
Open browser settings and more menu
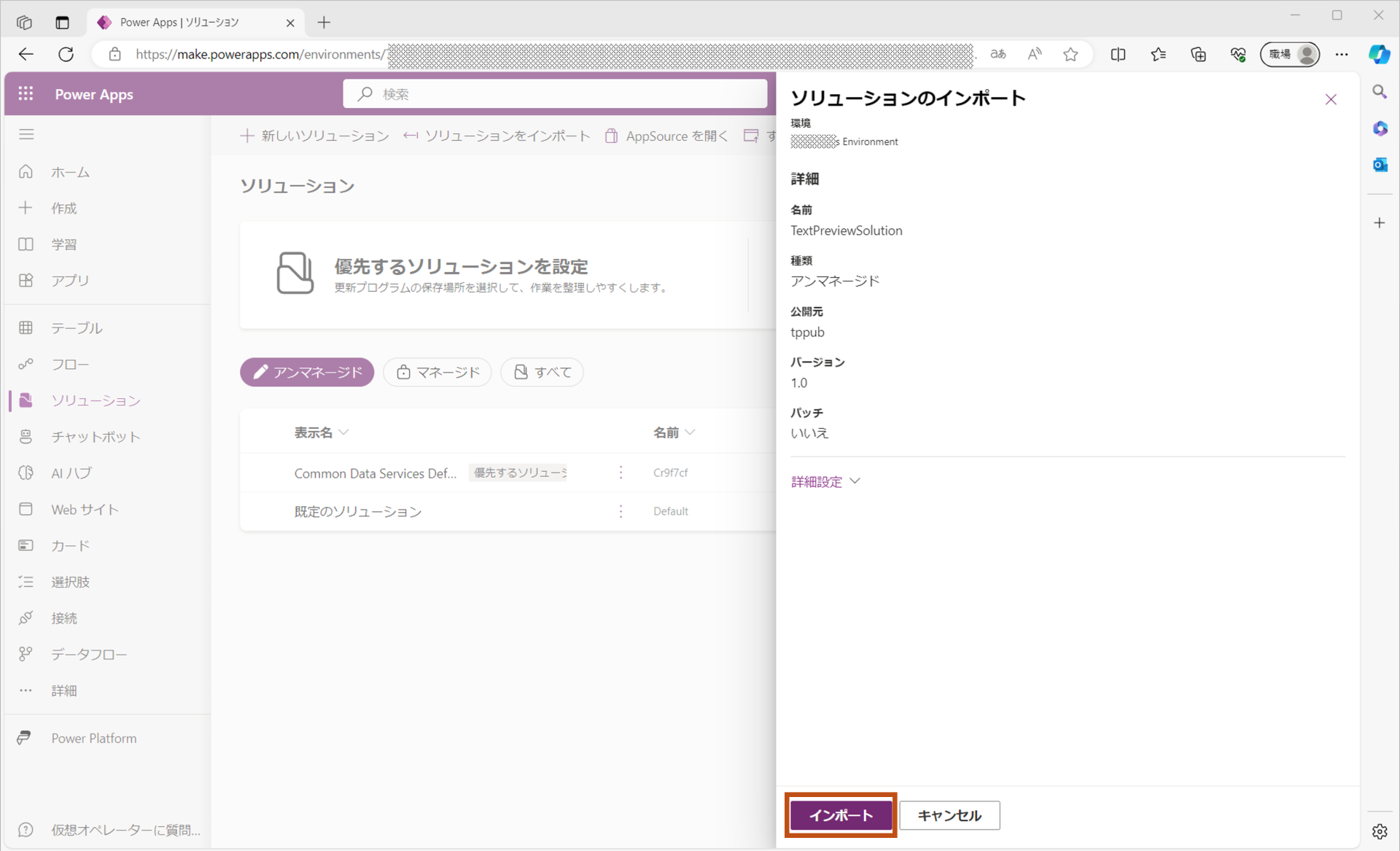pyautogui.click(x=1342, y=54)
